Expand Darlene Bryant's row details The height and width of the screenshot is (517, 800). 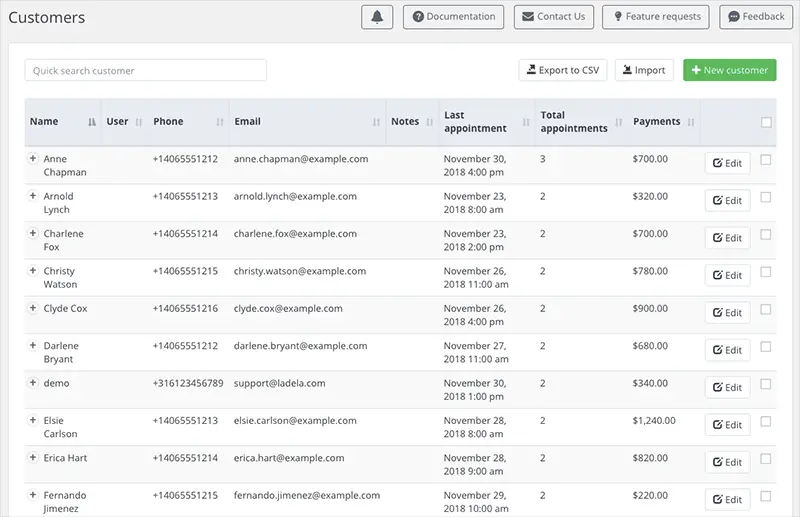click(33, 345)
